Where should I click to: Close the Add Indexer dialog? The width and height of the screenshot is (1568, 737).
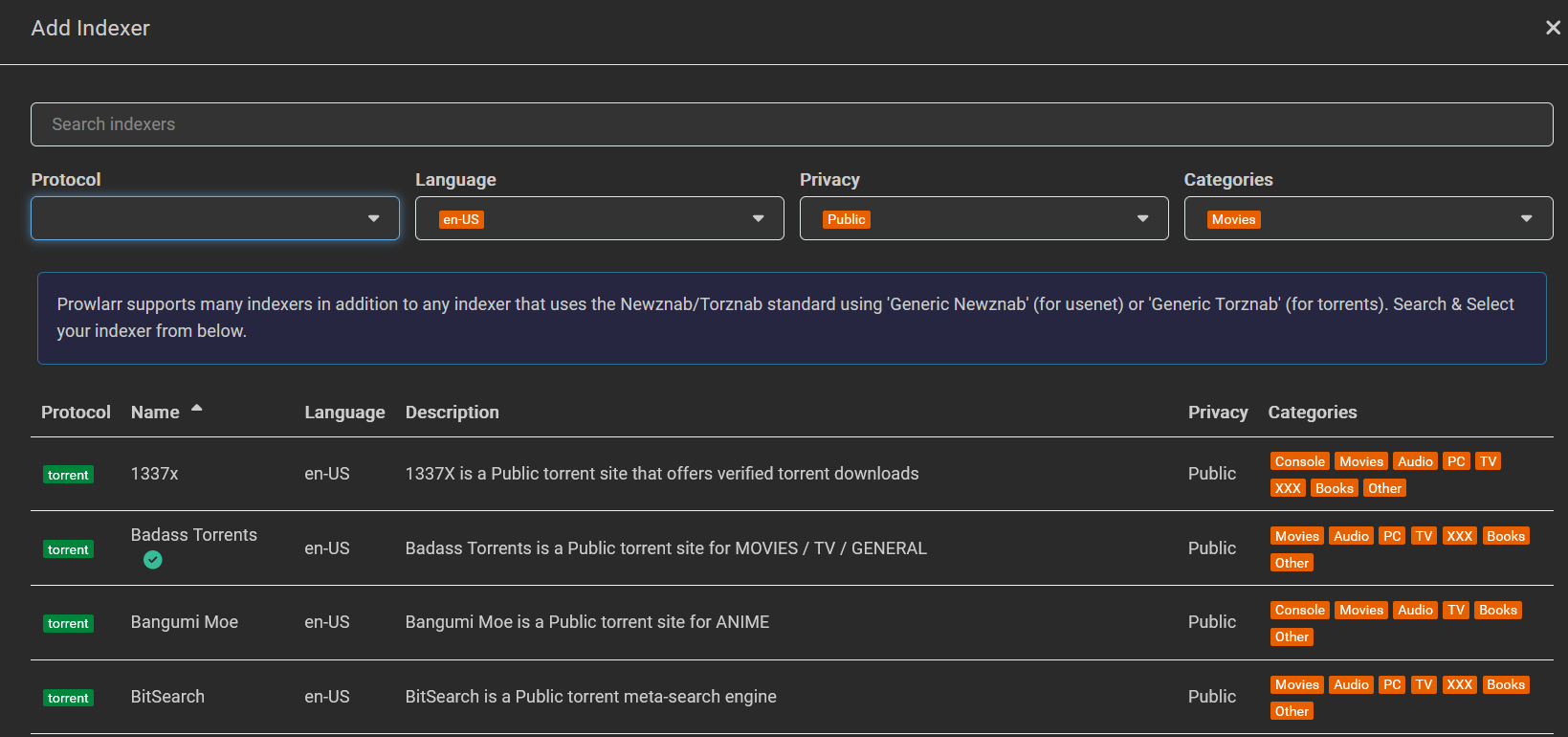point(1552,28)
